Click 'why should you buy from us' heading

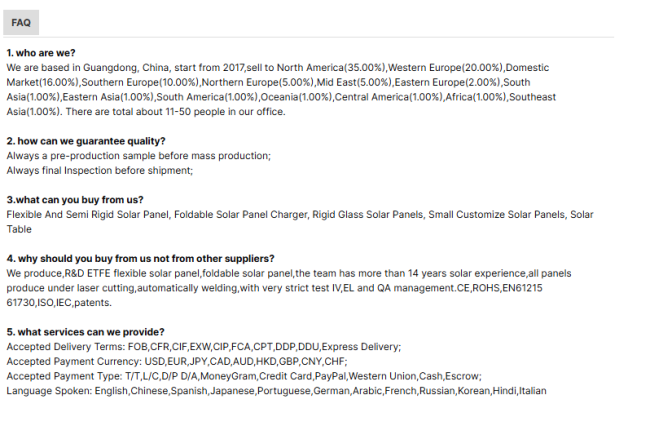[x=140, y=258]
